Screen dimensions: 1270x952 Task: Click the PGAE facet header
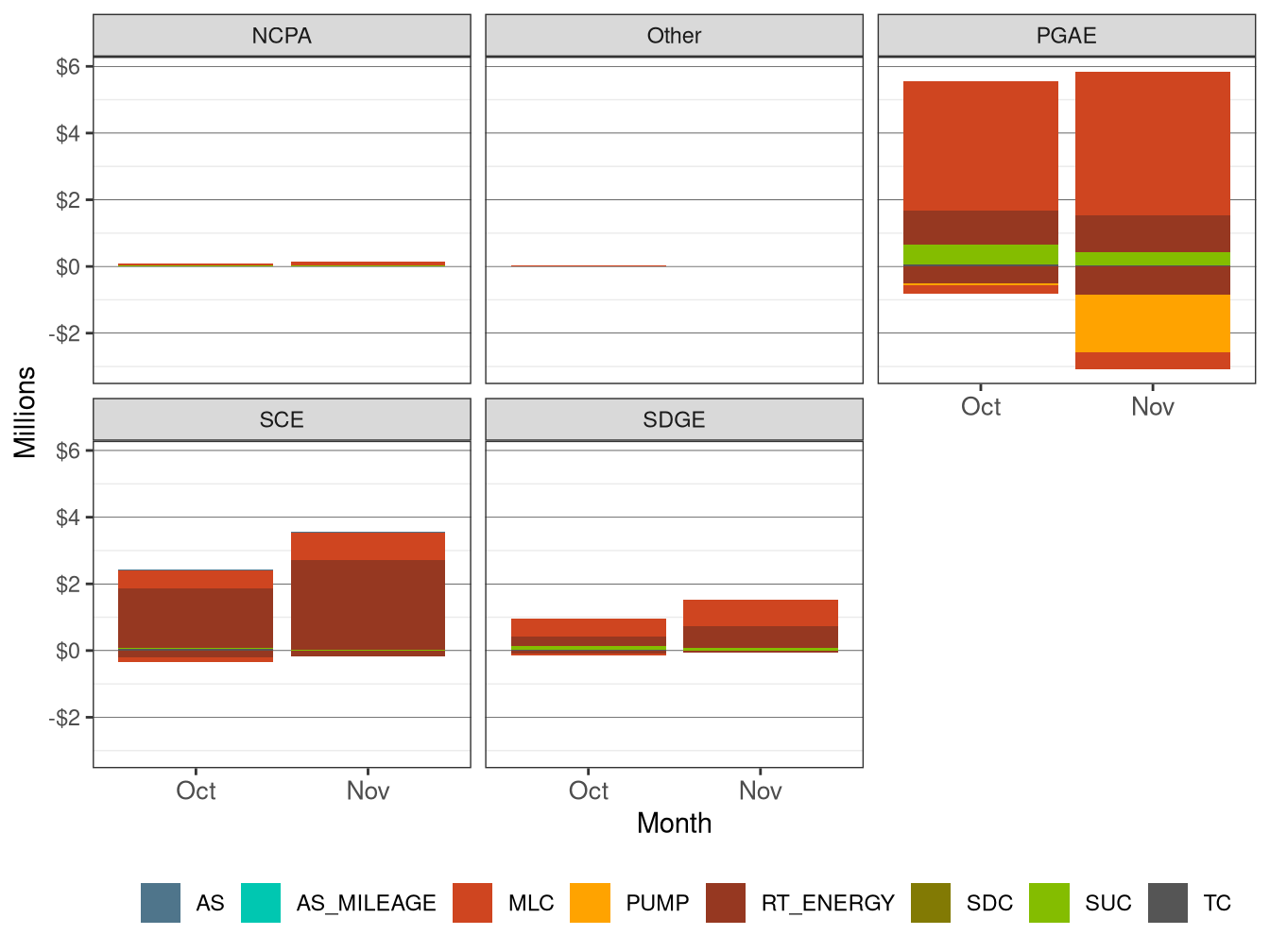coord(1069,36)
